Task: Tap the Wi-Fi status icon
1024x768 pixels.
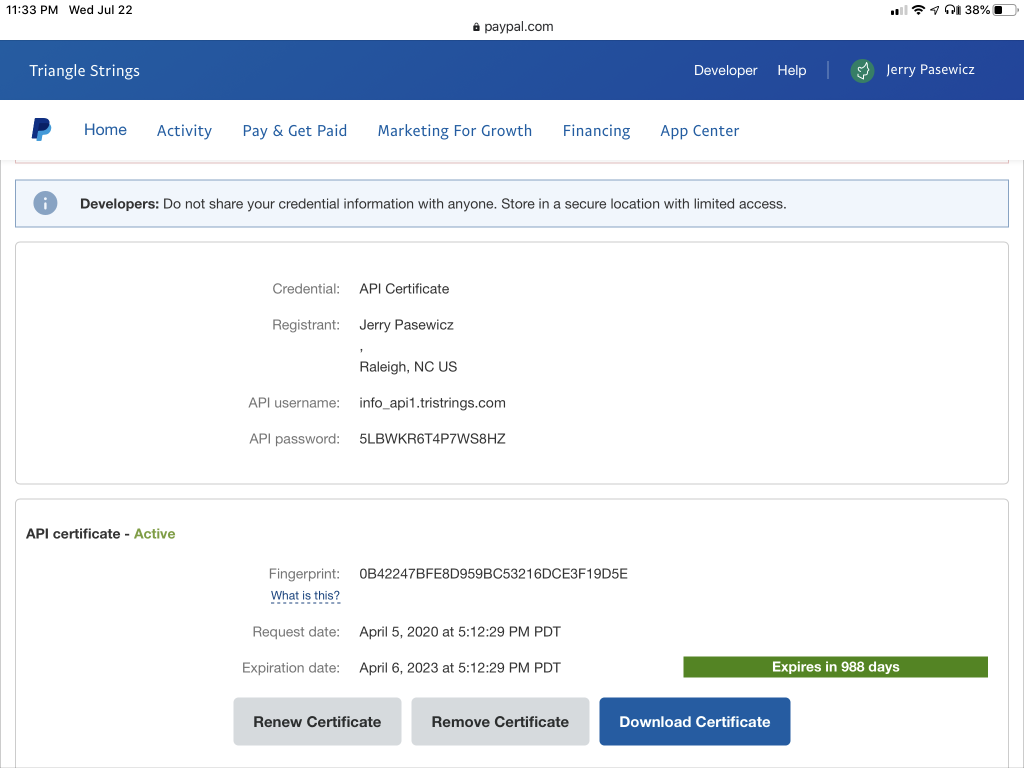Action: point(918,10)
